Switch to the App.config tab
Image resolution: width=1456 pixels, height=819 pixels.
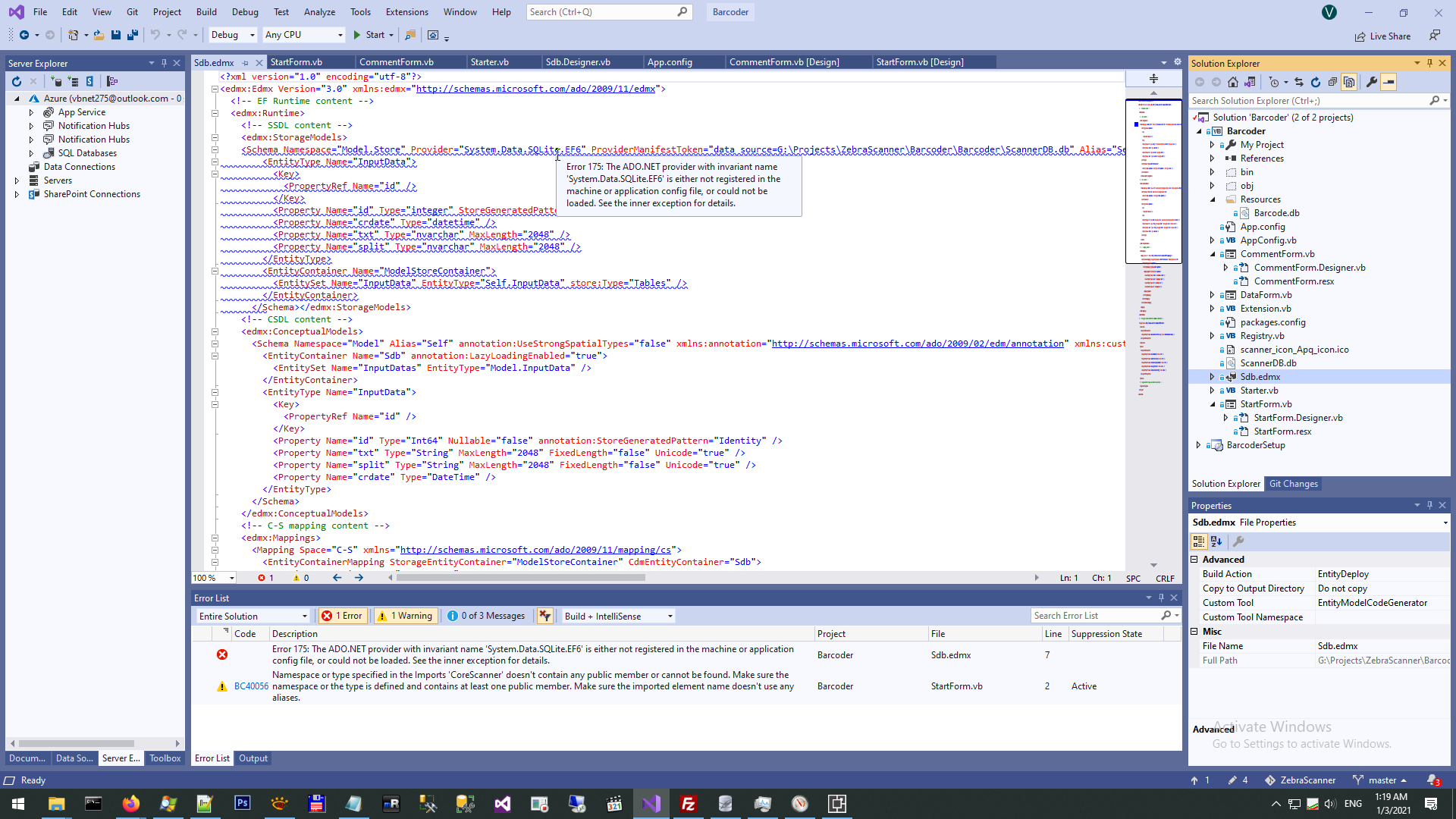pyautogui.click(x=670, y=62)
